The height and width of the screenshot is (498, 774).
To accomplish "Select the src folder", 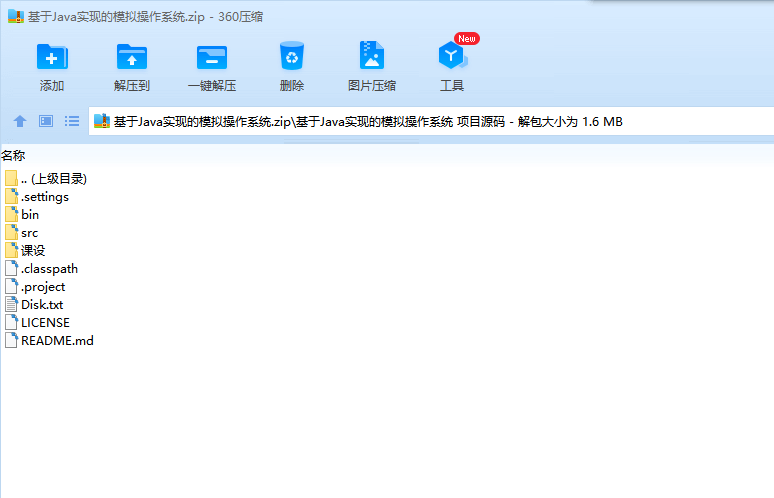I will pos(22,232).
